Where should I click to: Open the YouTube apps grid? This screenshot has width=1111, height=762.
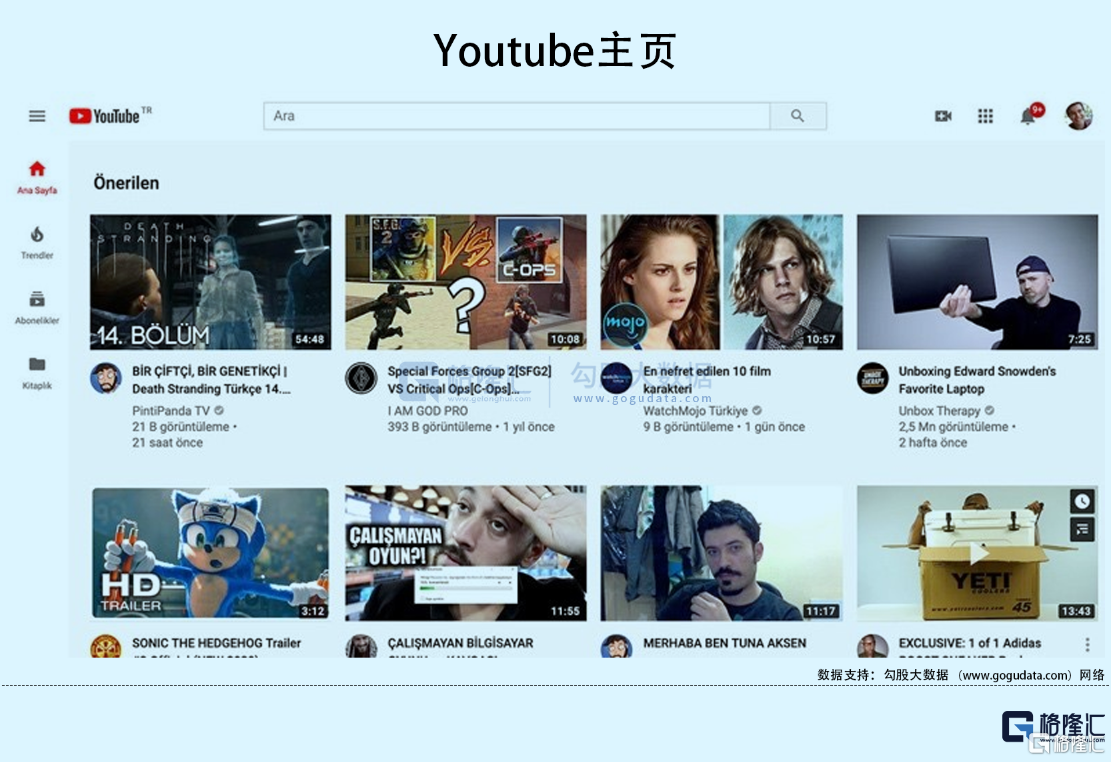pyautogui.click(x=986, y=116)
